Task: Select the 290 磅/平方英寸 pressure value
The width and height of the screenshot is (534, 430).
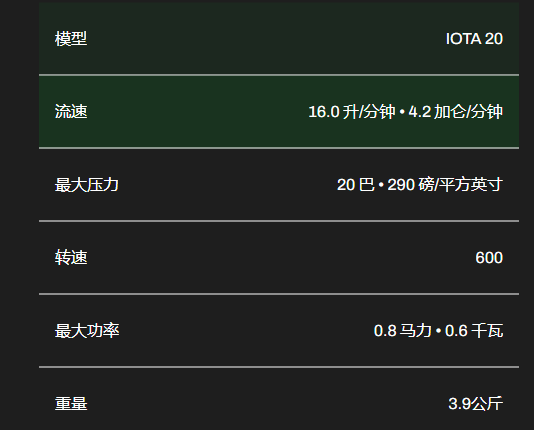Action: tap(445, 185)
